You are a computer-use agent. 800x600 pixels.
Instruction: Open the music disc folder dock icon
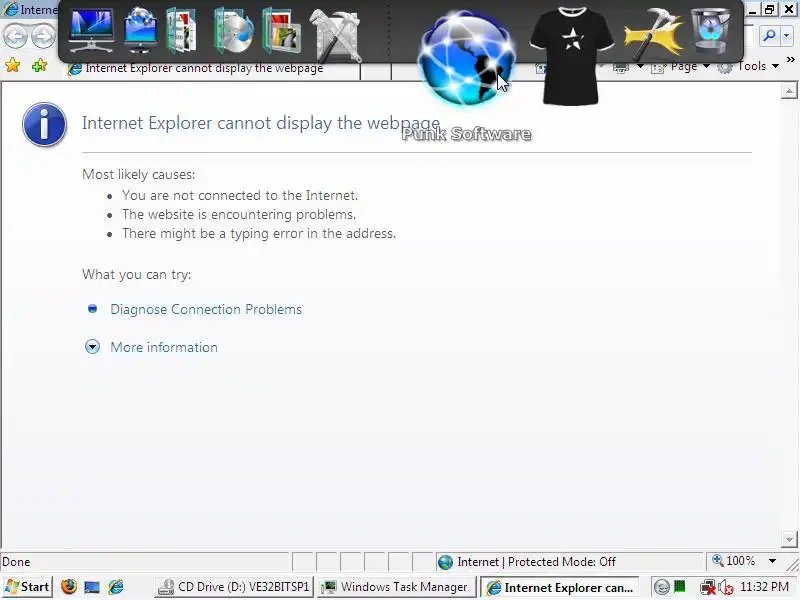[x=233, y=31]
